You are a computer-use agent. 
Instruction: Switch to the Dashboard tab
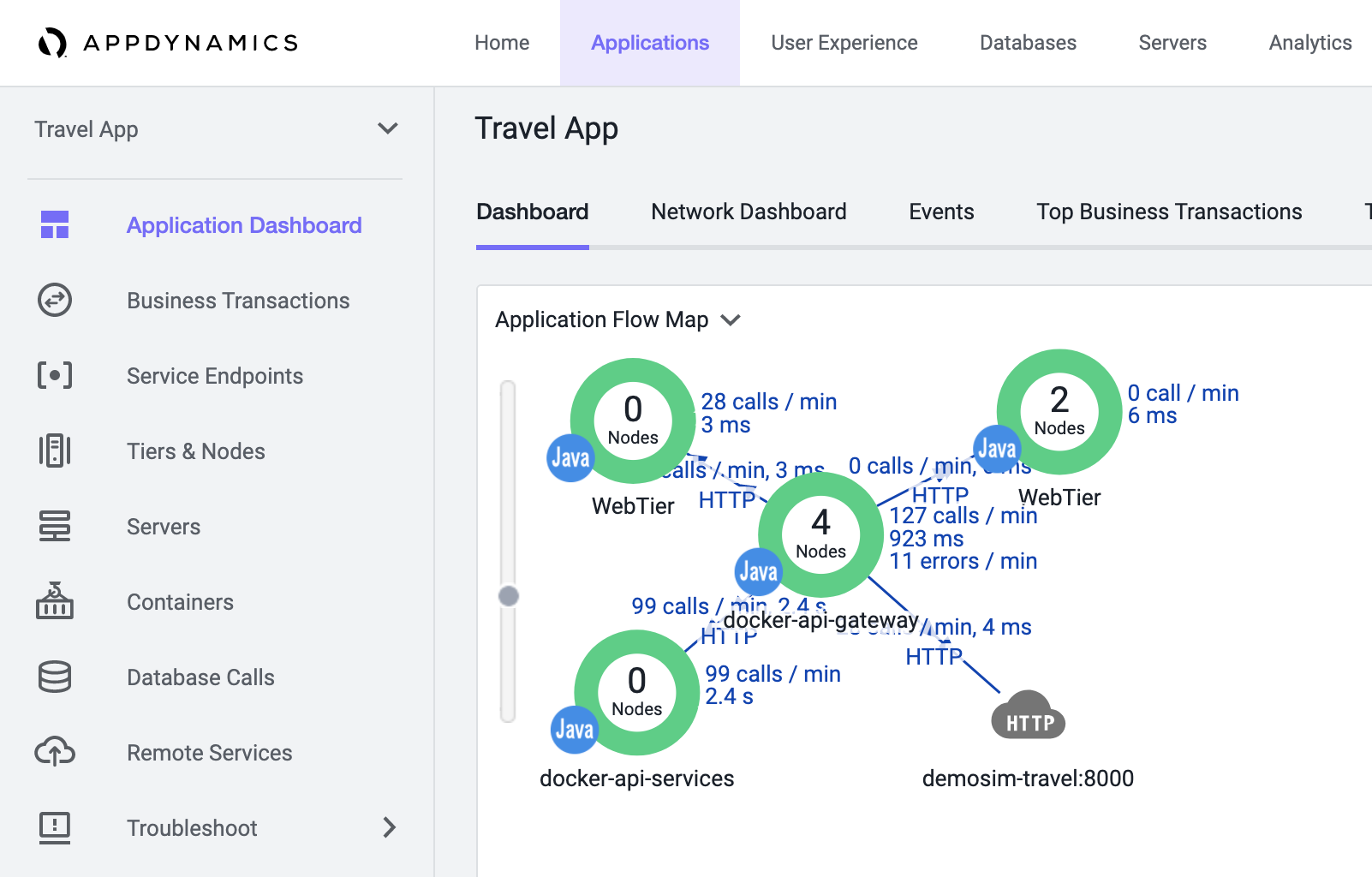coord(533,212)
